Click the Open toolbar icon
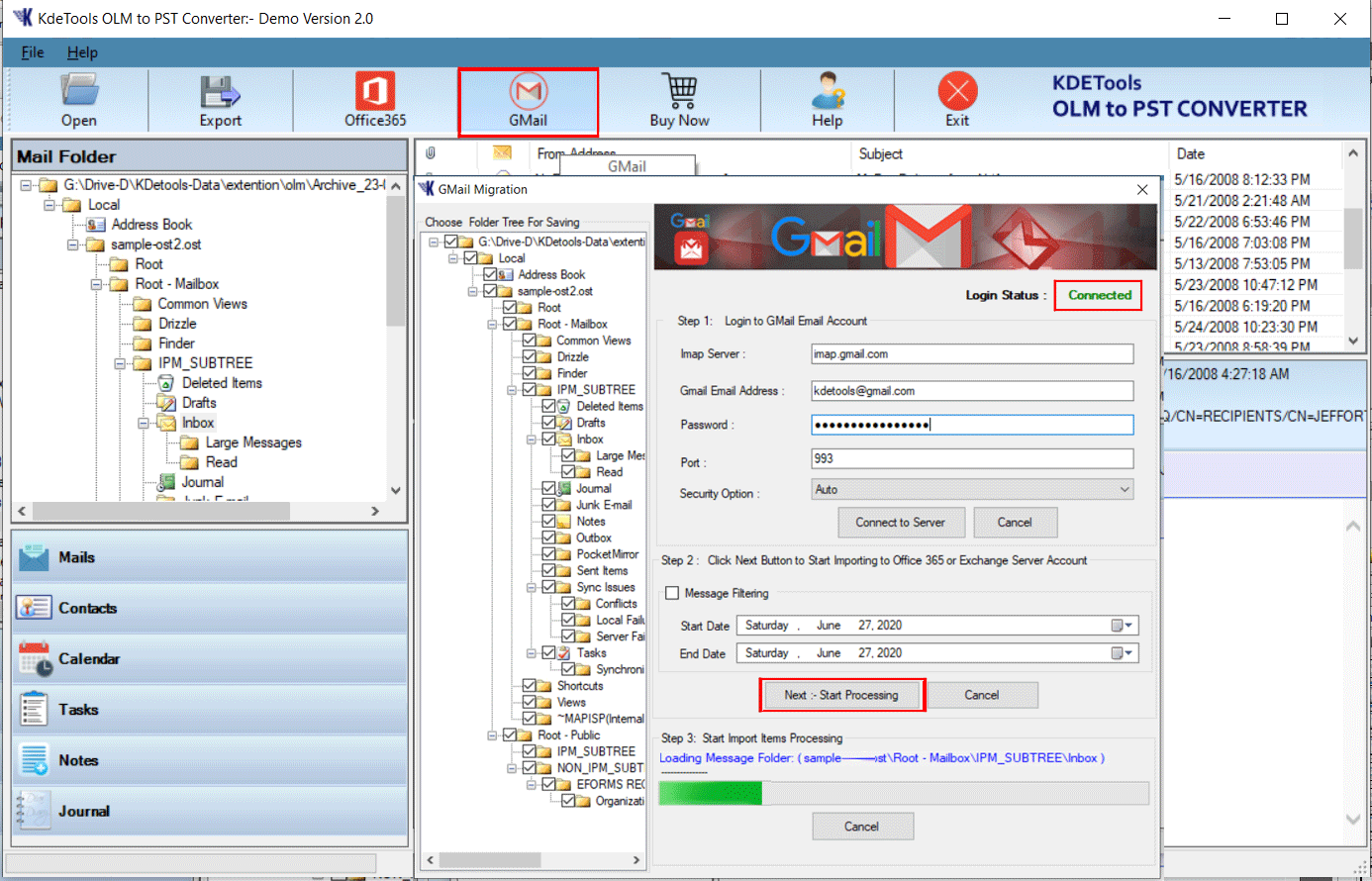The image size is (1372, 881). [78, 91]
